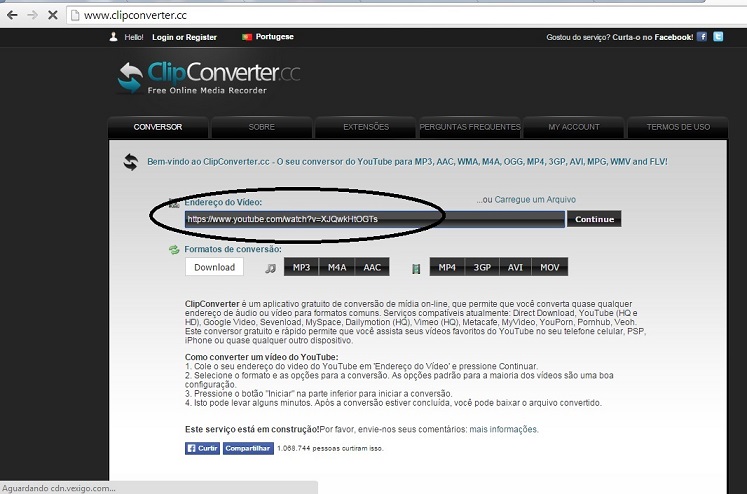Click the Facebook text link in header
The width and height of the screenshot is (747, 494).
point(674,37)
